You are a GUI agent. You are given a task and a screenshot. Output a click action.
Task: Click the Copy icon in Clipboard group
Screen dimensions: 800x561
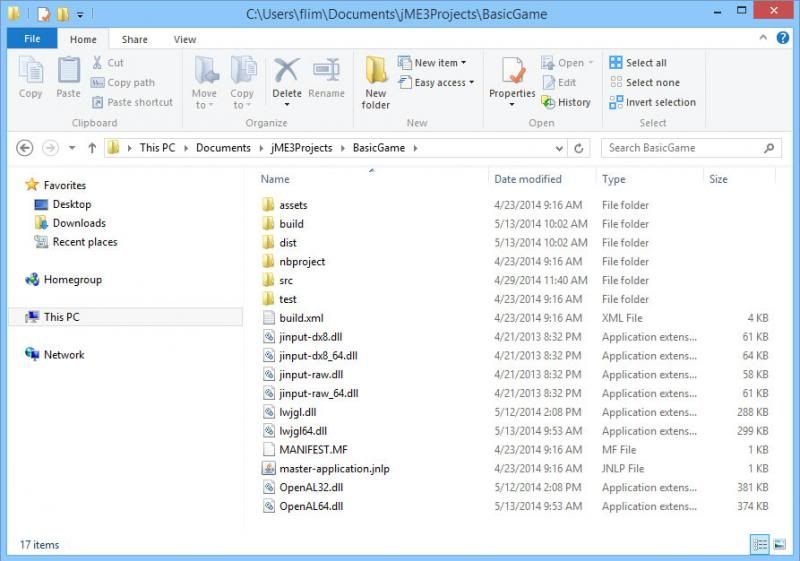pyautogui.click(x=31, y=70)
